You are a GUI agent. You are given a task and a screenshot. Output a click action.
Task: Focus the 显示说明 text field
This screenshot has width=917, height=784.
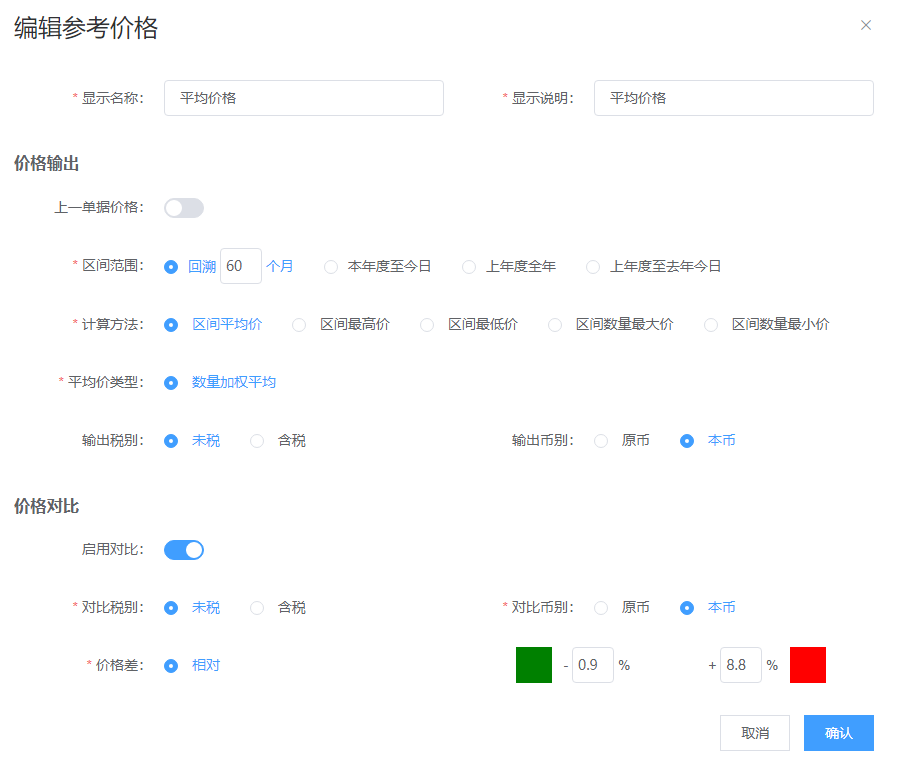pos(733,98)
